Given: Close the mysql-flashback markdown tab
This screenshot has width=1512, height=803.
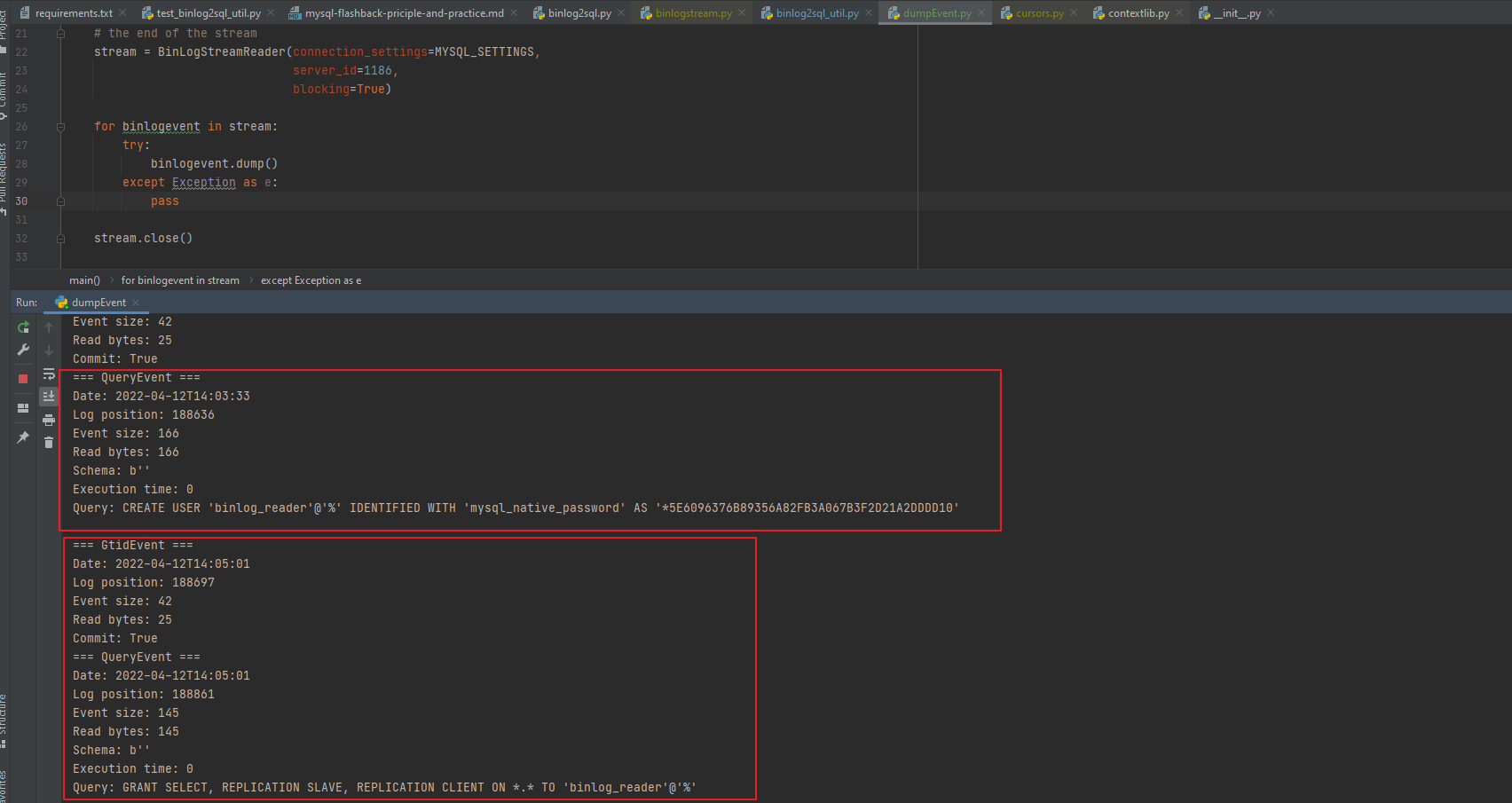Looking at the screenshot, I should click(514, 12).
